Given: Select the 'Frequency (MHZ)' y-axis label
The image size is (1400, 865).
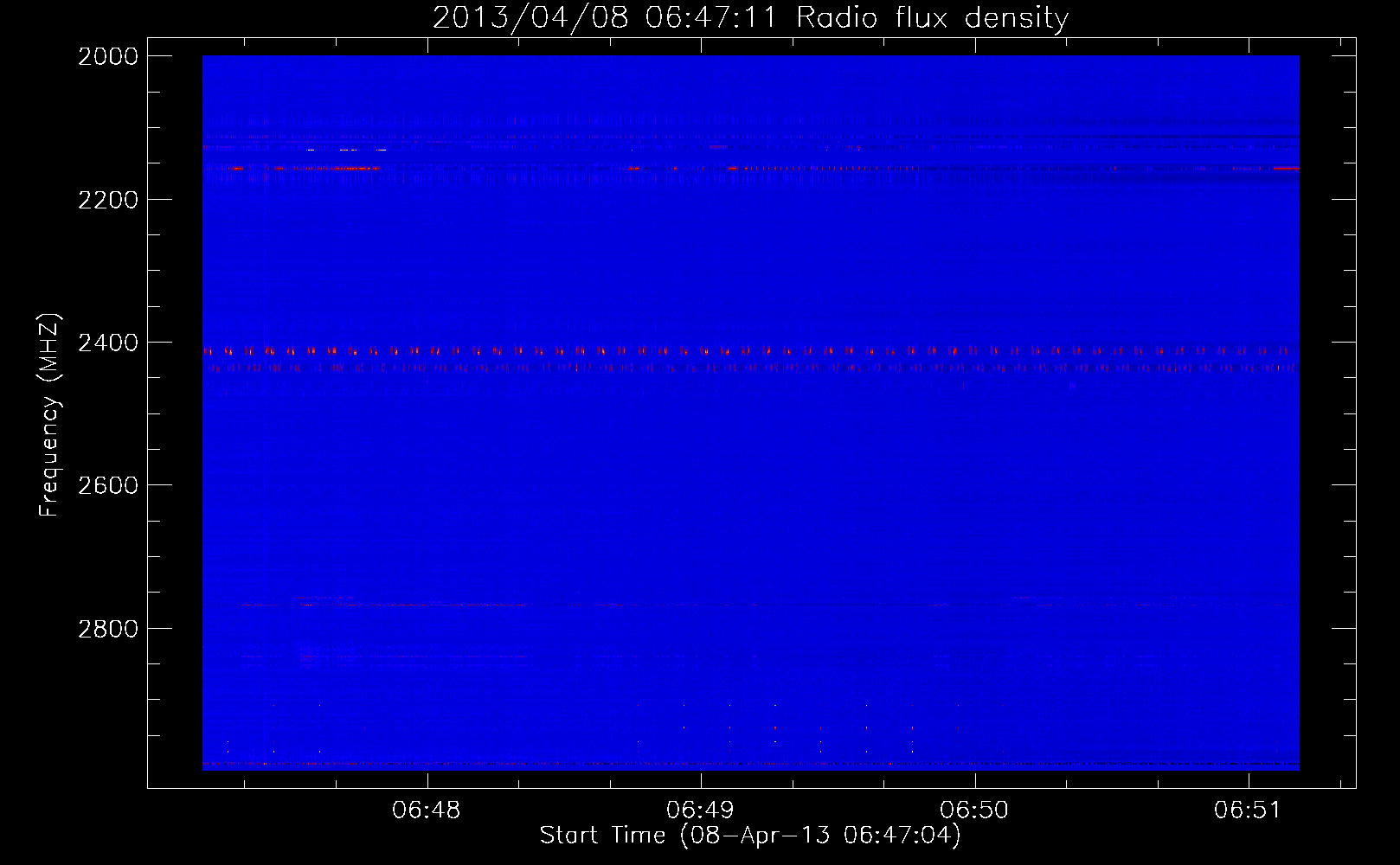Looking at the screenshot, I should 50,415.
